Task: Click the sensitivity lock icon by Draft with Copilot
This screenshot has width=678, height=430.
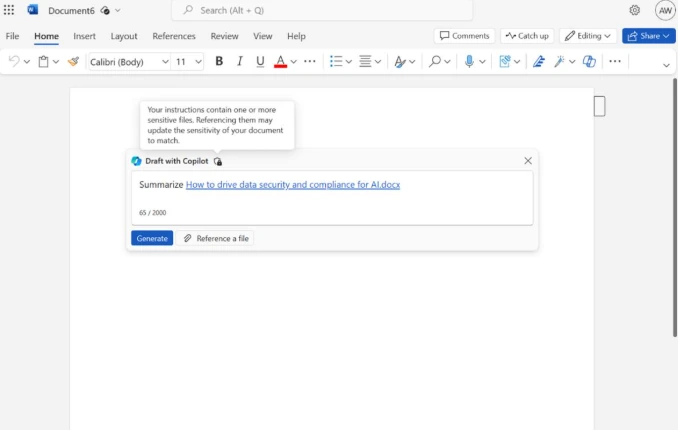Action: point(218,161)
